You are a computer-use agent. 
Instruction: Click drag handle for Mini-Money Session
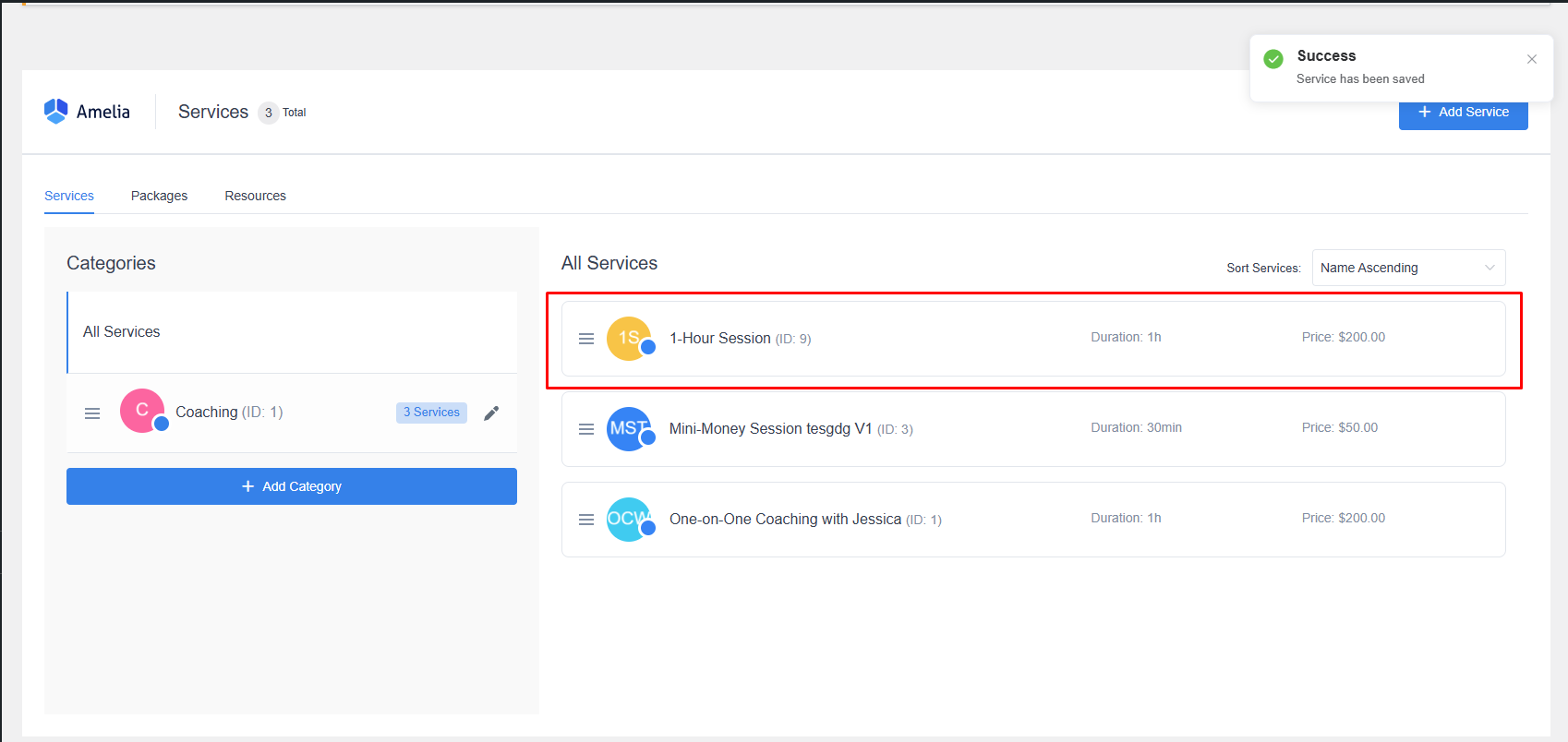586,429
